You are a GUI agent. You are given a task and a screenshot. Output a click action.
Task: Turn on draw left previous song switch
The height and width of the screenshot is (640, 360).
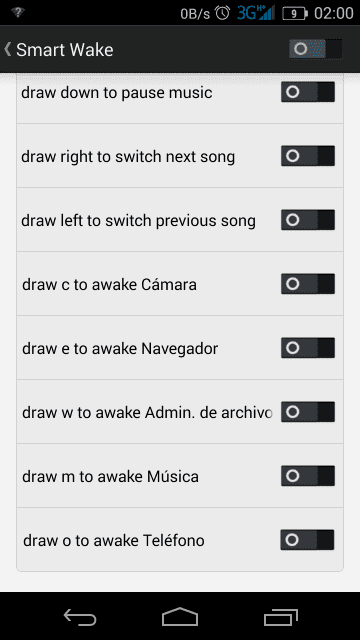308,220
